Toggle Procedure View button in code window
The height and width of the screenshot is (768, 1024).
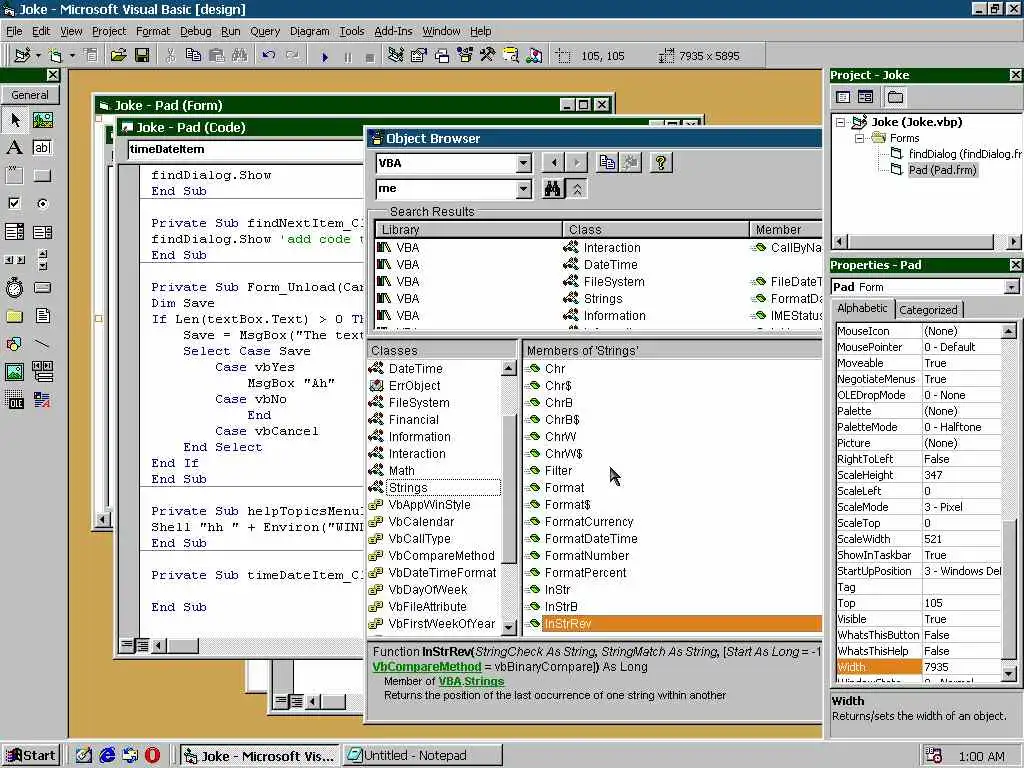[127, 646]
